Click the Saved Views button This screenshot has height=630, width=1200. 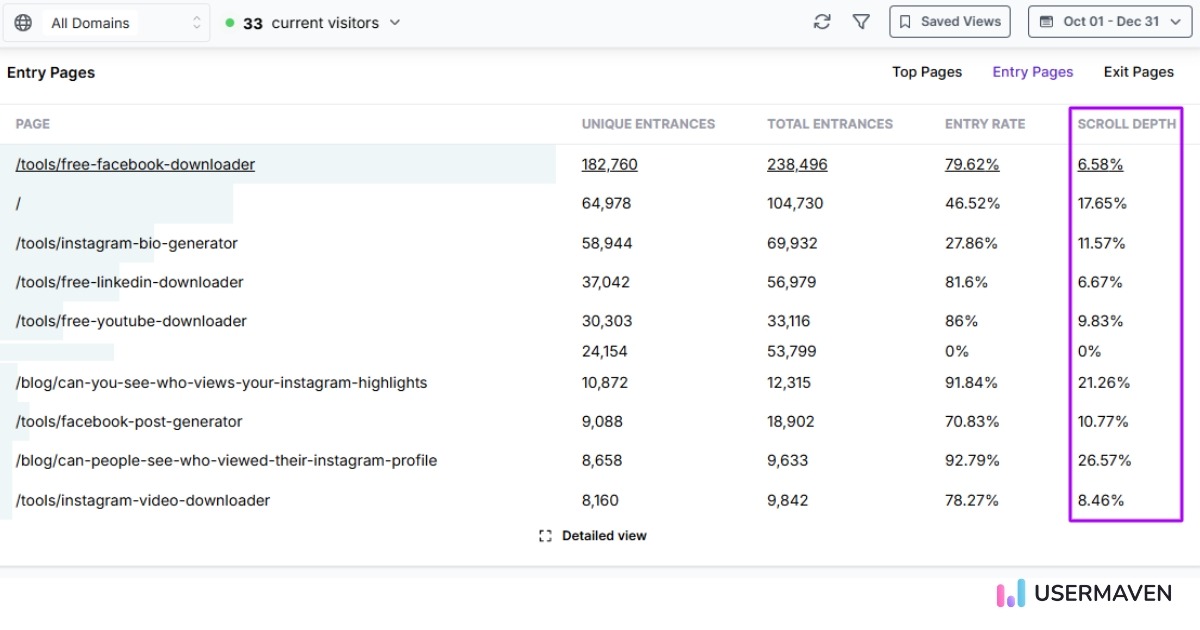point(949,21)
